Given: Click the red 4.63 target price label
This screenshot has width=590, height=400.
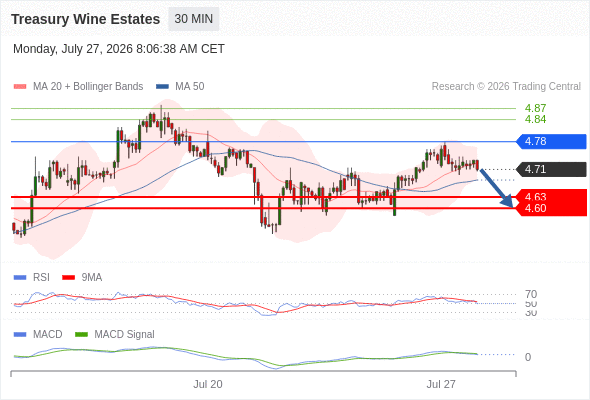Looking at the screenshot, I should (x=535, y=196).
